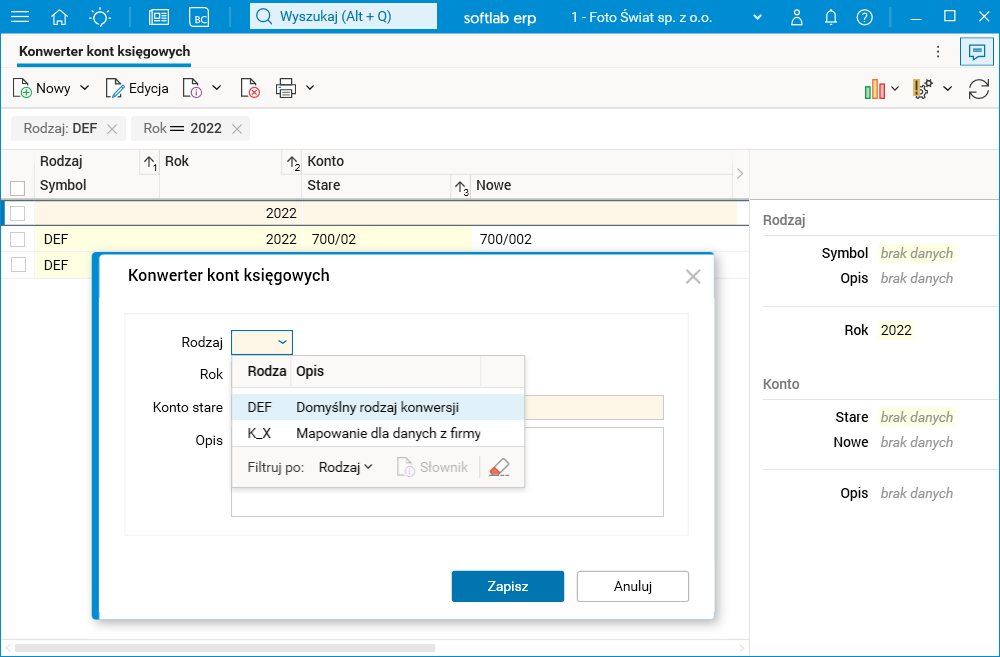
Task: Click the Opis column header in dropdown
Action: click(x=386, y=371)
